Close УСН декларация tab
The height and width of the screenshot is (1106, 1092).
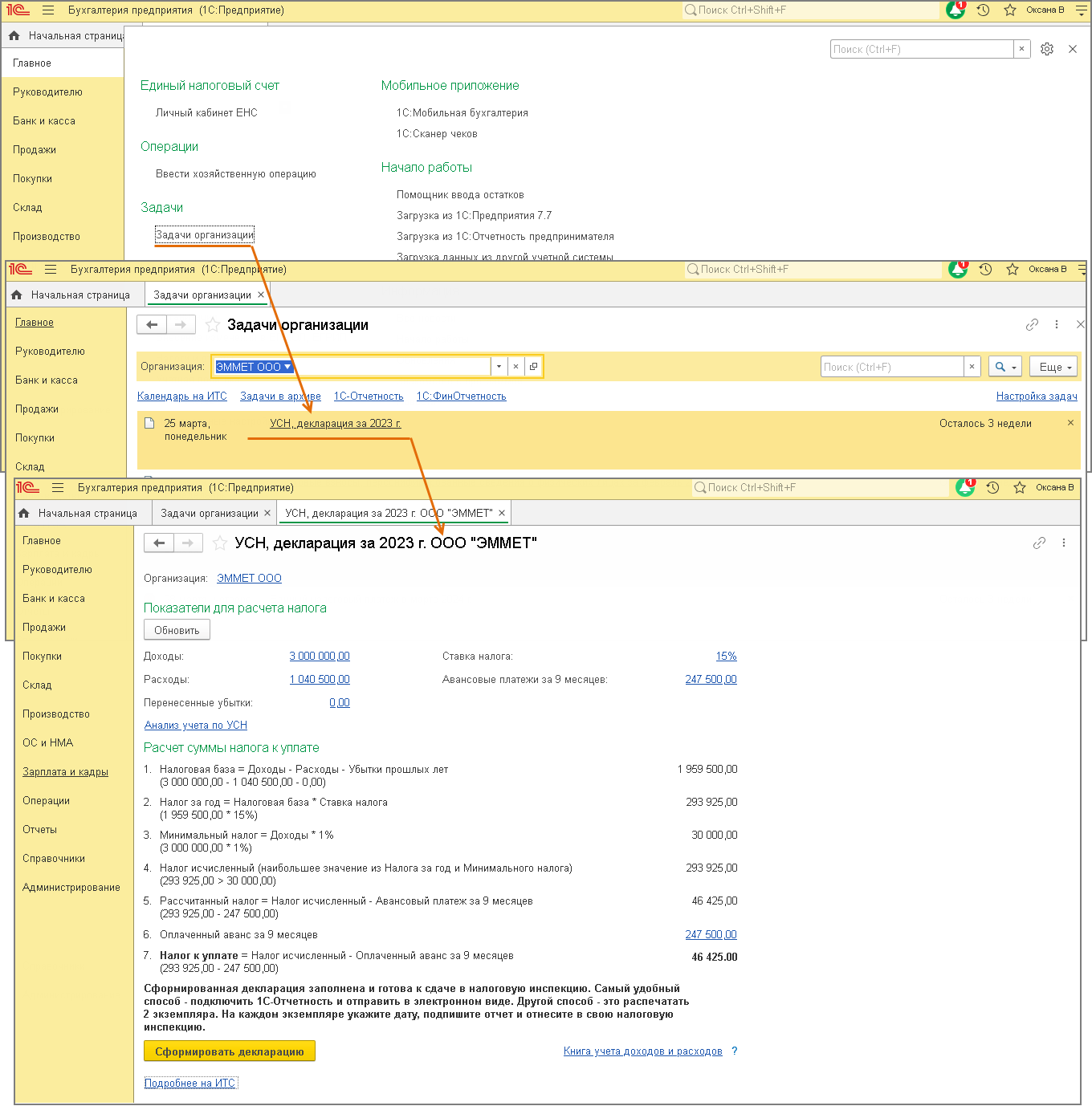tap(502, 514)
